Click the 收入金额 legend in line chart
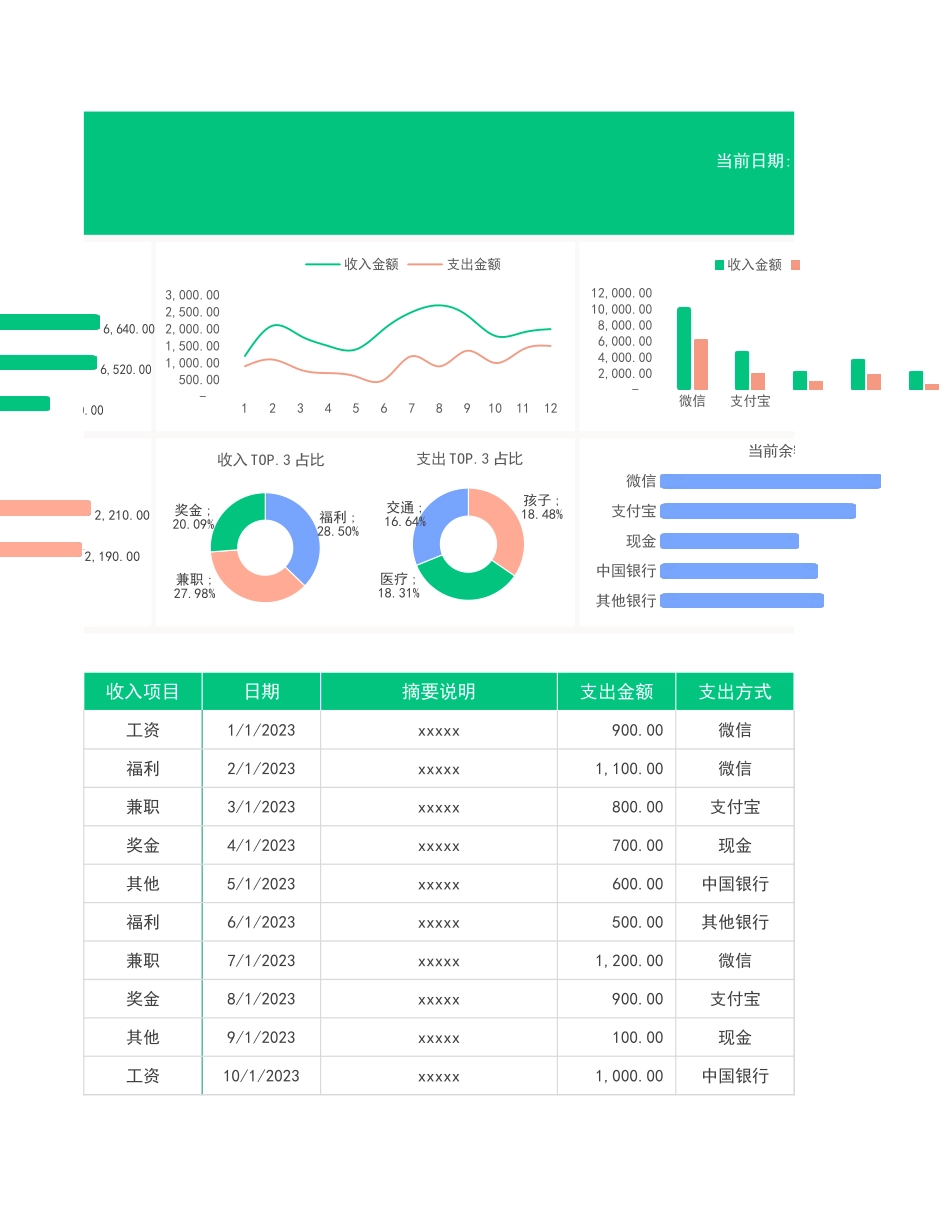This screenshot has width=950, height=1230. tap(352, 264)
